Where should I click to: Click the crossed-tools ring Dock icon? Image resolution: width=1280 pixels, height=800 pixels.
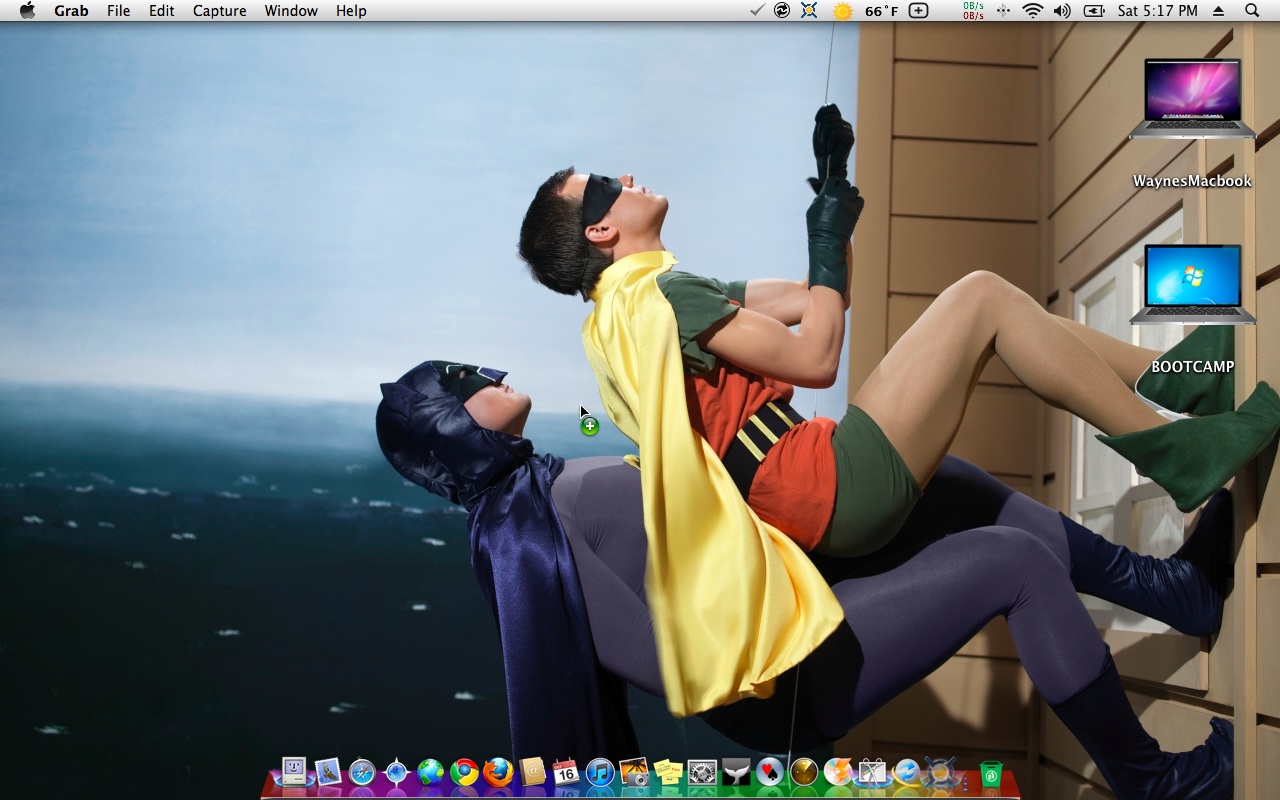(940, 772)
